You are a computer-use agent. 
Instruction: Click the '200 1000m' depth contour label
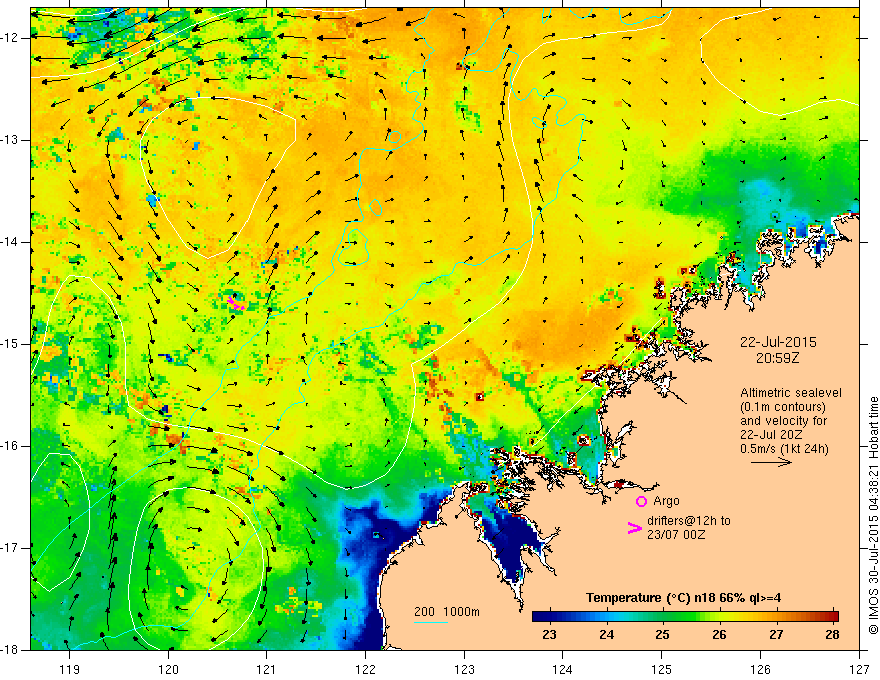coord(447,612)
